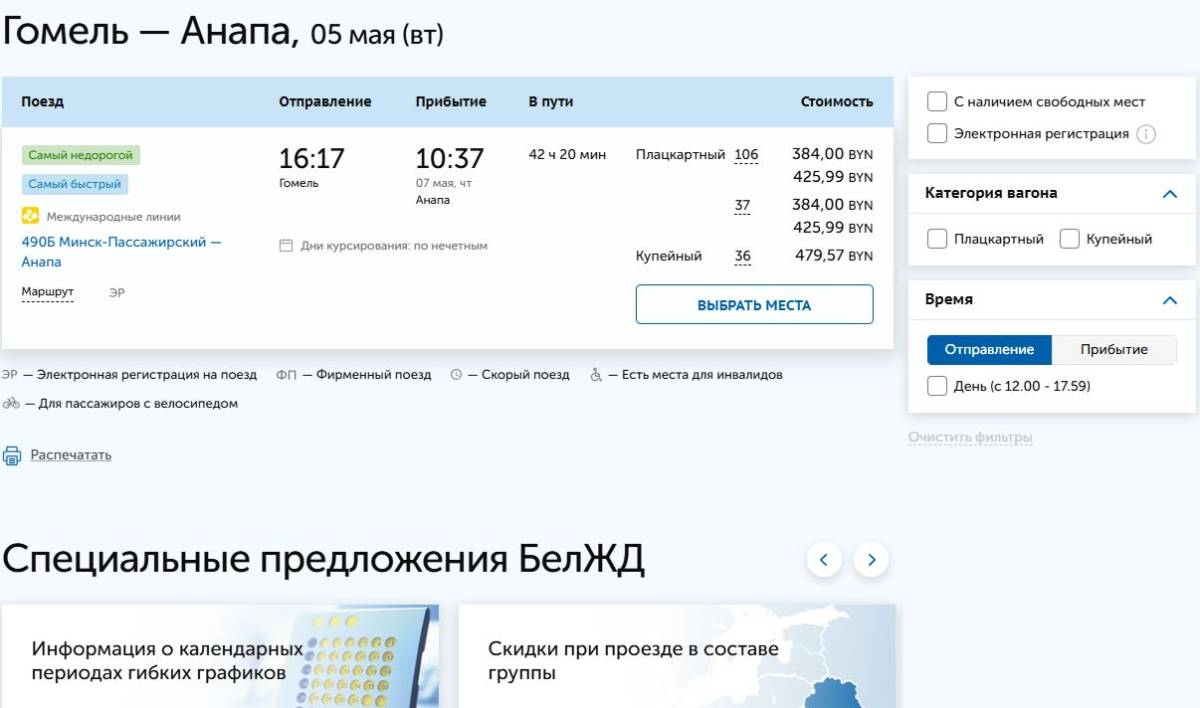1200x708 pixels.
Task: Collapse the Время filter section
Action: click(x=1170, y=298)
